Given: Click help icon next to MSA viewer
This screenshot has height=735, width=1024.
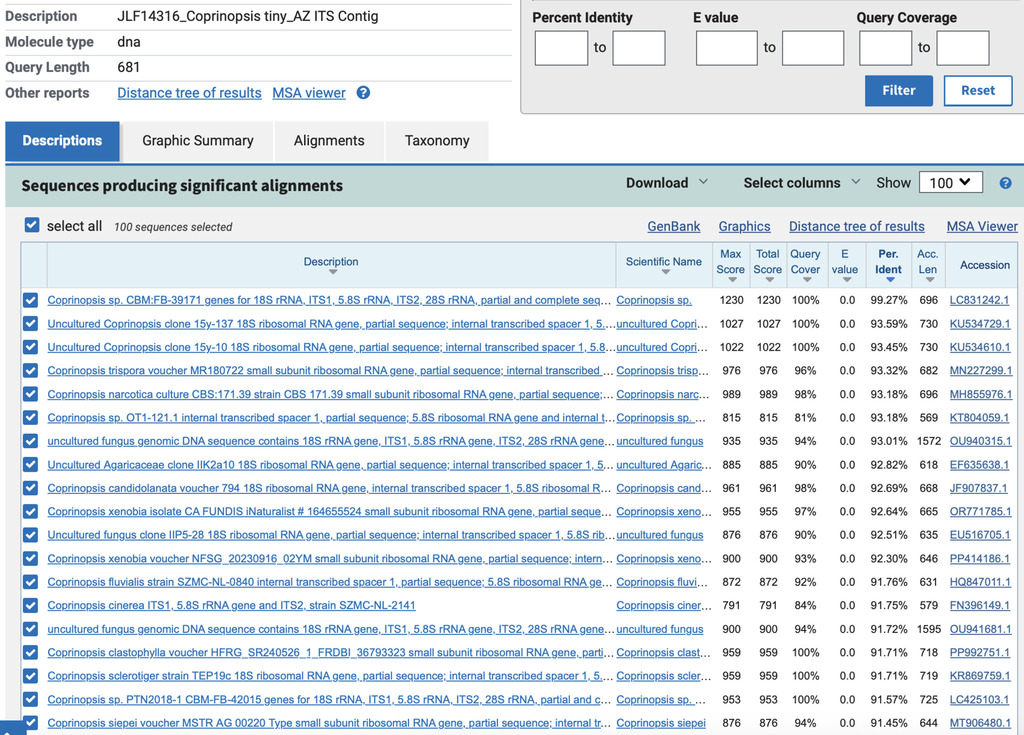Looking at the screenshot, I should 363,93.
